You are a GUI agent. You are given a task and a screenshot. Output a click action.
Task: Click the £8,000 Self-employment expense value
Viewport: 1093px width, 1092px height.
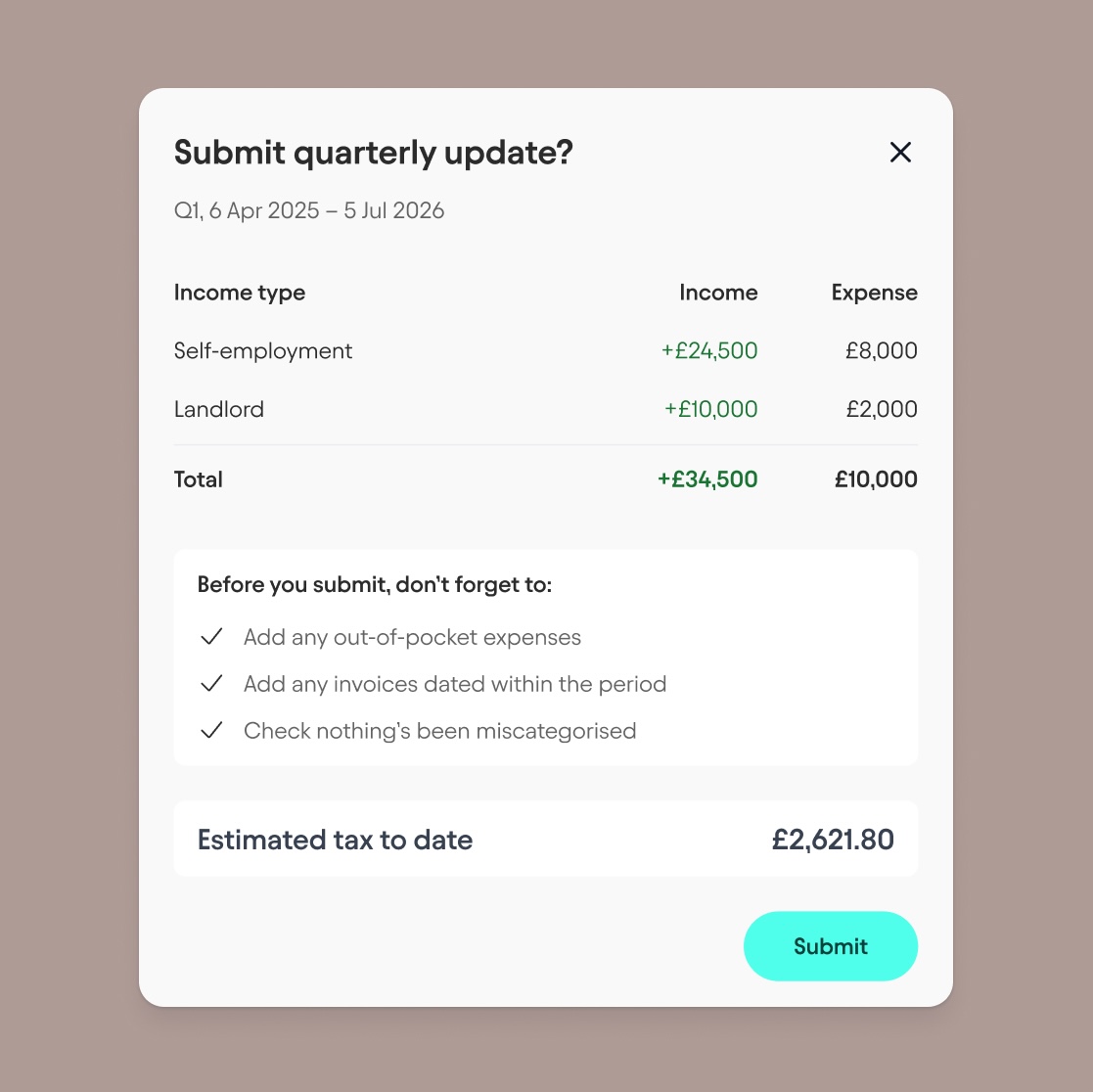(x=882, y=350)
